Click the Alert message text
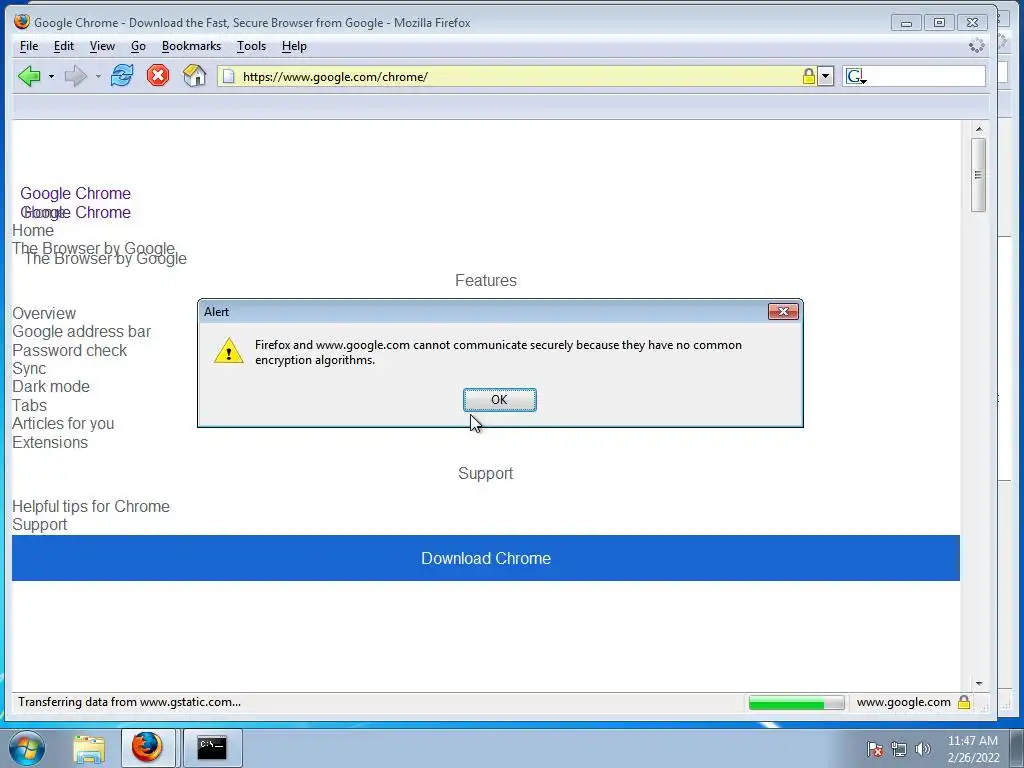 click(498, 352)
